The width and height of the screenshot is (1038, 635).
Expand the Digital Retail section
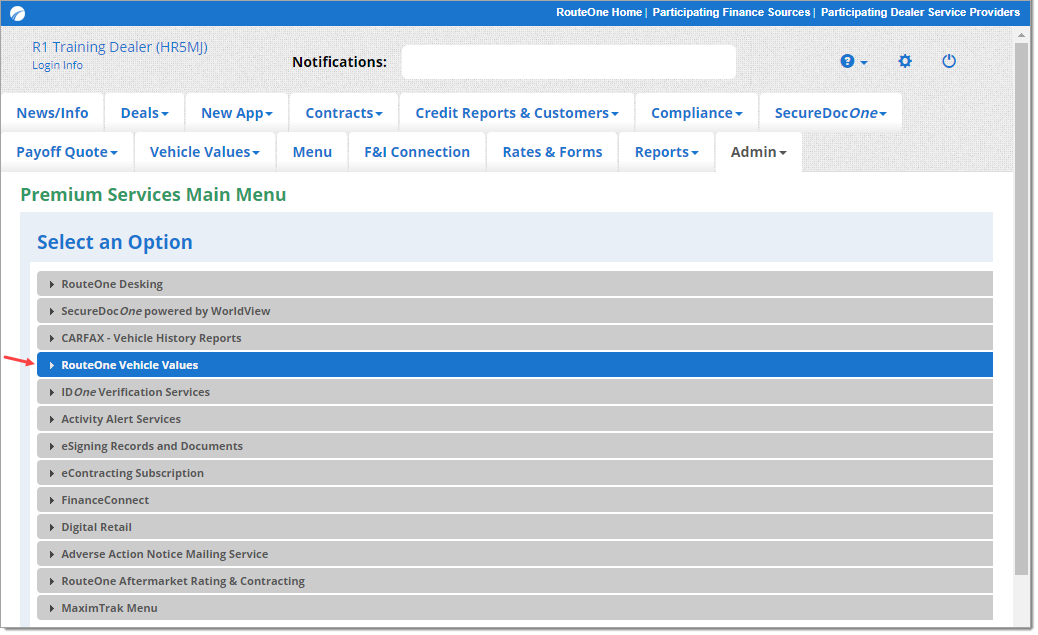coord(514,527)
